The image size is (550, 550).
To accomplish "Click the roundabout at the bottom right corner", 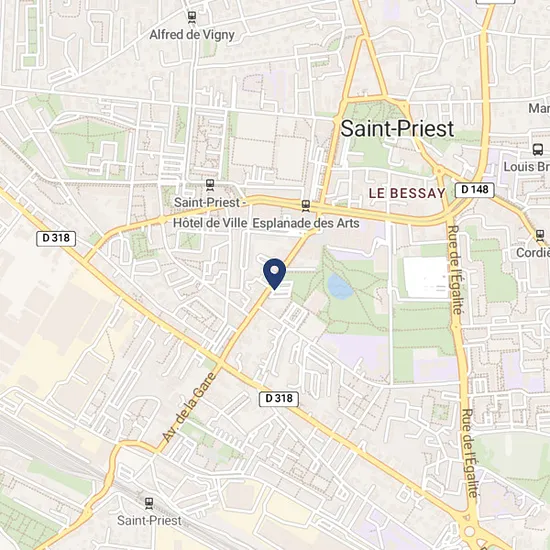I will (469, 532).
